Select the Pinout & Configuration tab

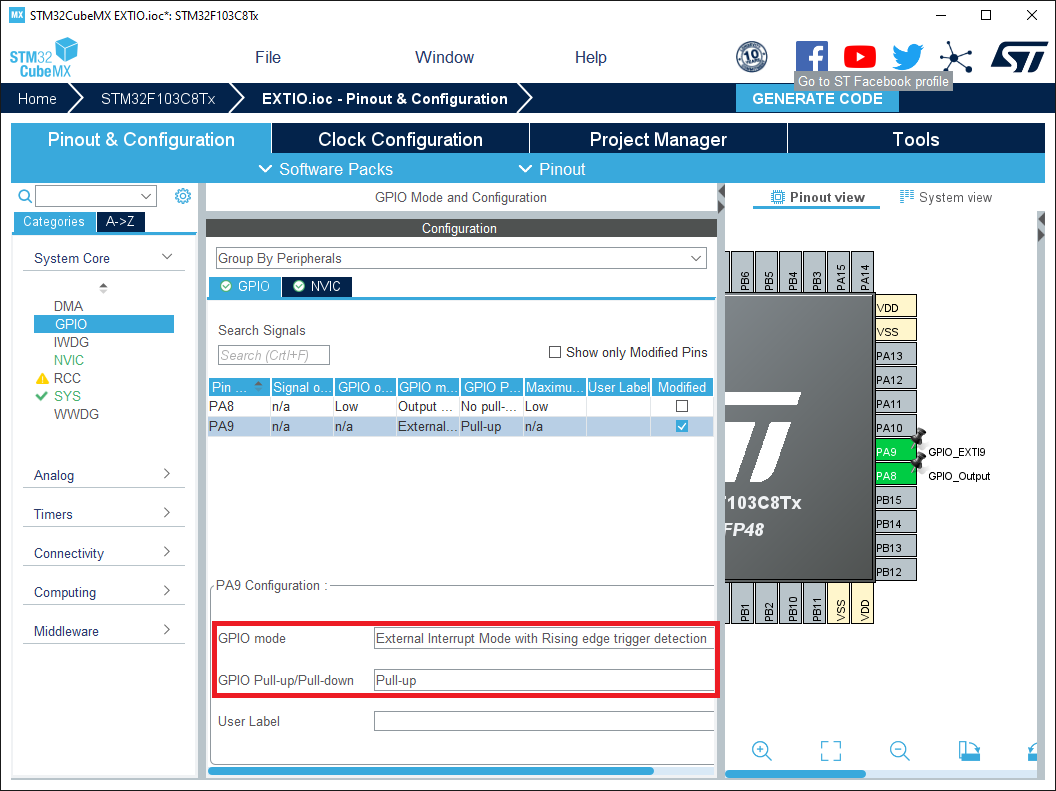click(x=141, y=139)
